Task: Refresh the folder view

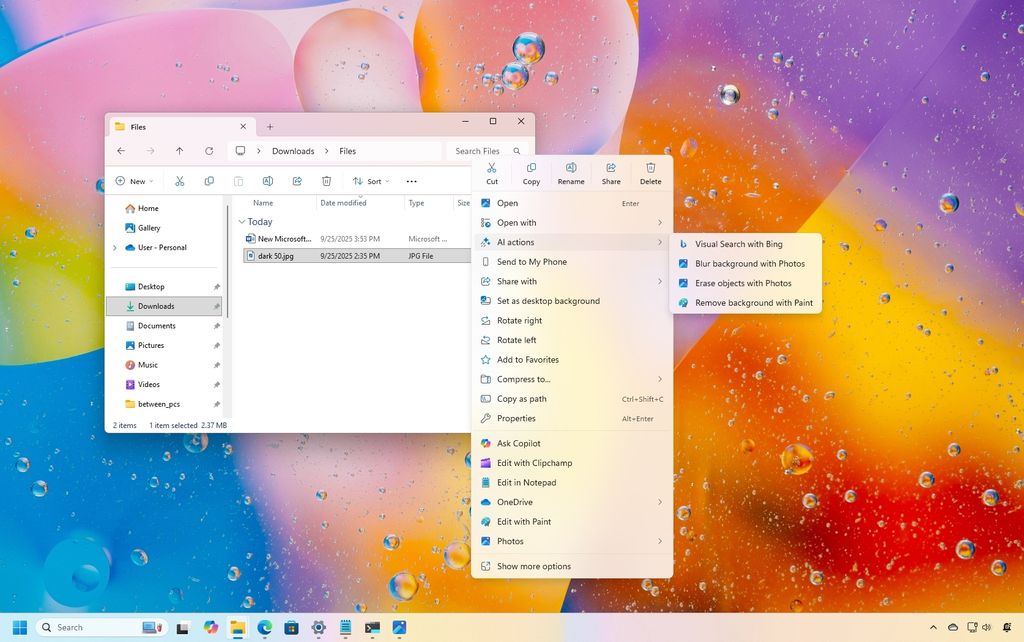Action: (208, 151)
